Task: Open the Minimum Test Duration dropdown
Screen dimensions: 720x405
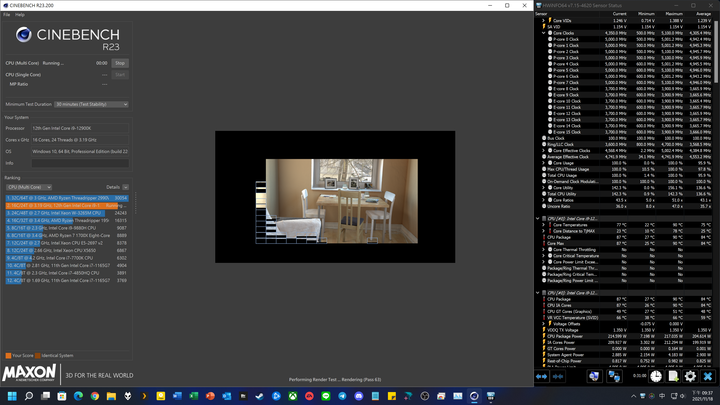Action: (x=91, y=104)
